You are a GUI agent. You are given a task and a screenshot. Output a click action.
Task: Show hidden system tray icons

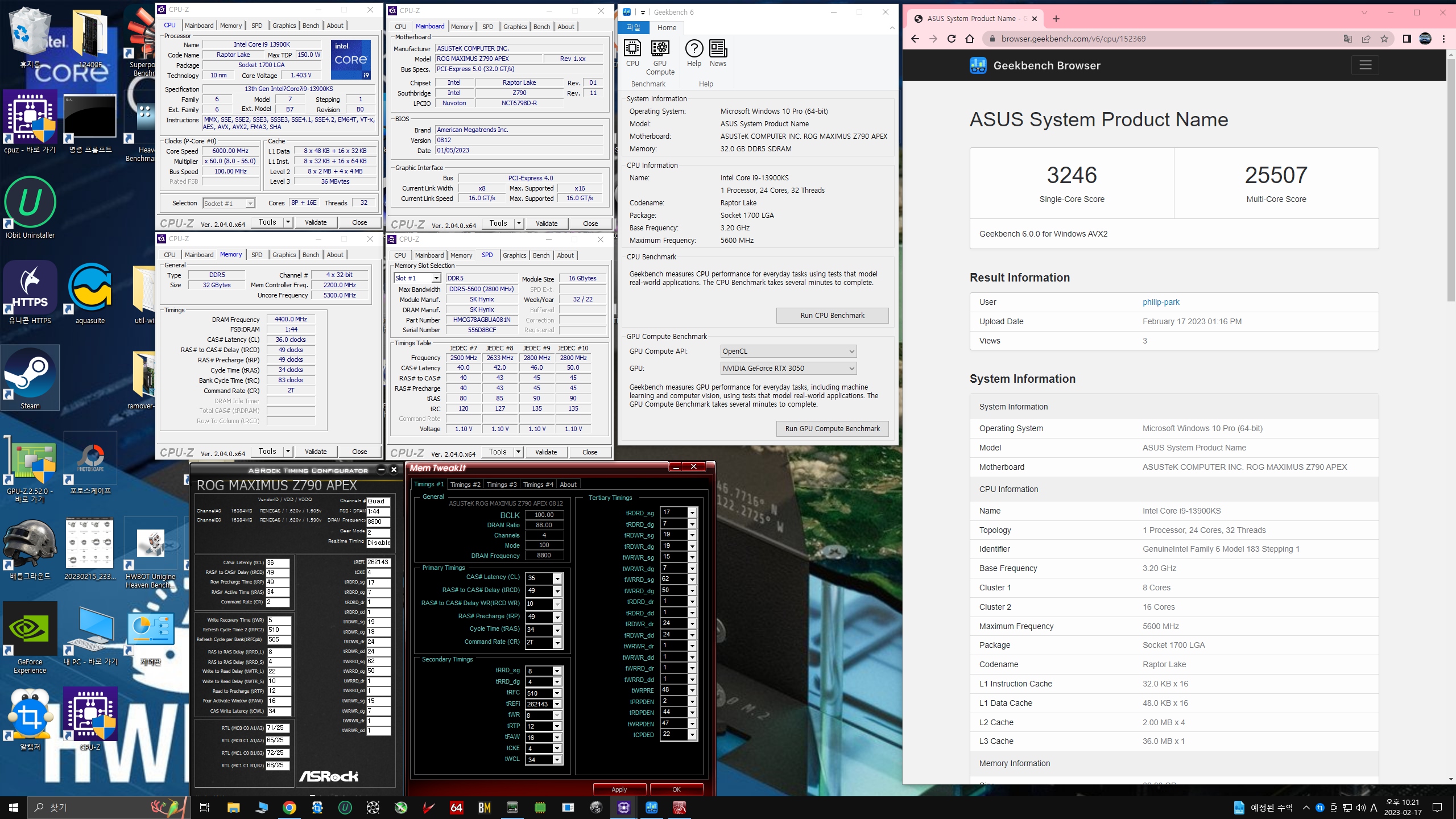1306,808
